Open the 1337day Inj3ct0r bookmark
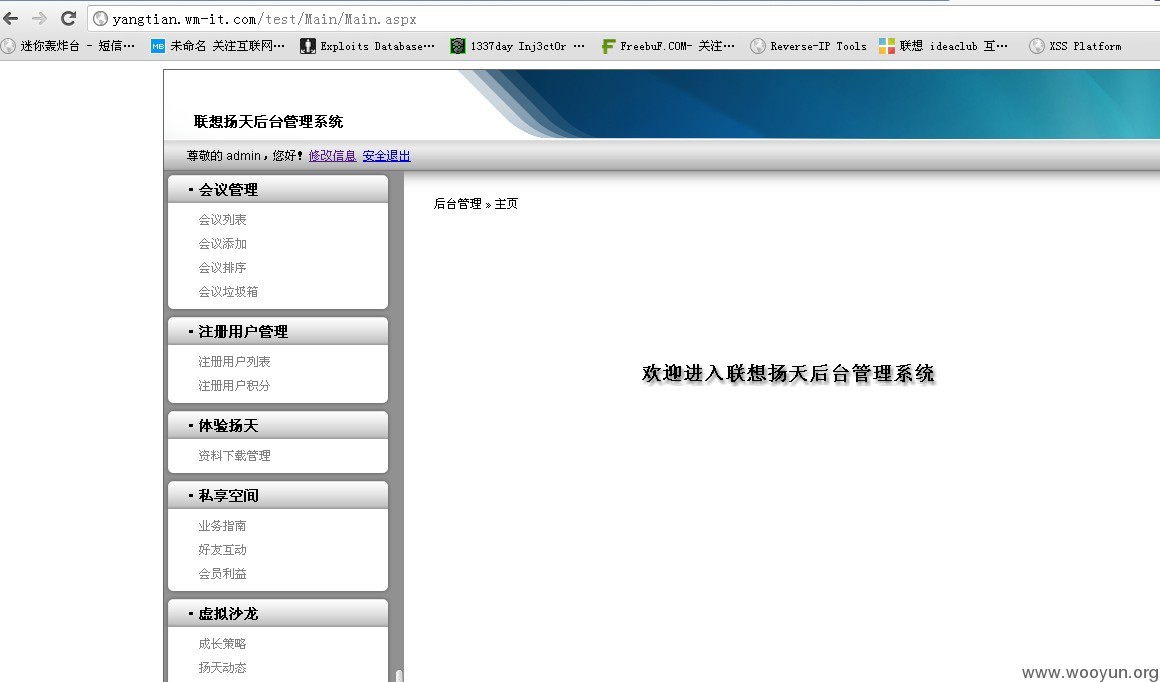Viewport: 1160px width, 682px height. coord(517,46)
